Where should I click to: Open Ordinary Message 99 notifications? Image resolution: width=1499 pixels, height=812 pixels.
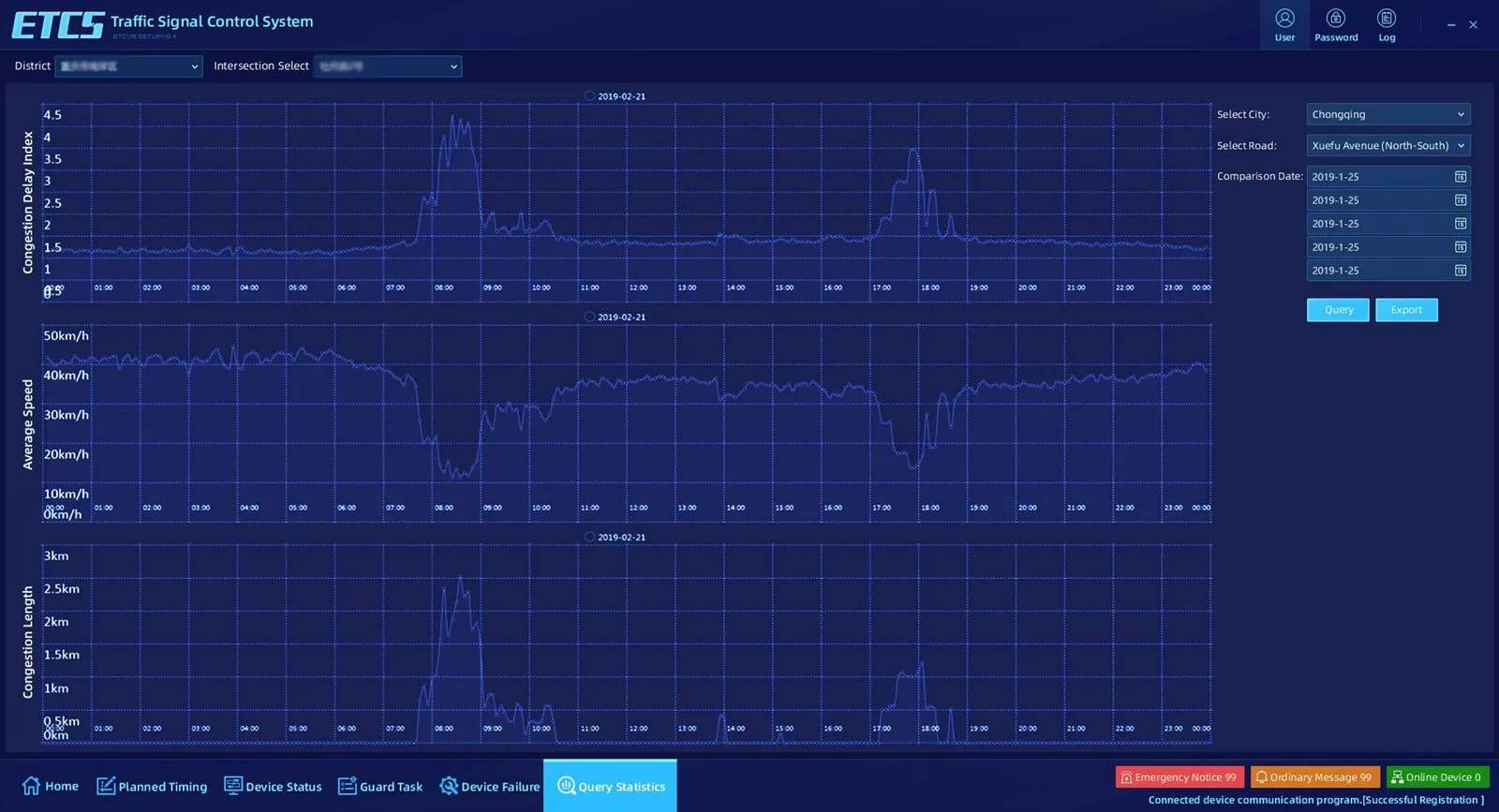tap(1314, 777)
